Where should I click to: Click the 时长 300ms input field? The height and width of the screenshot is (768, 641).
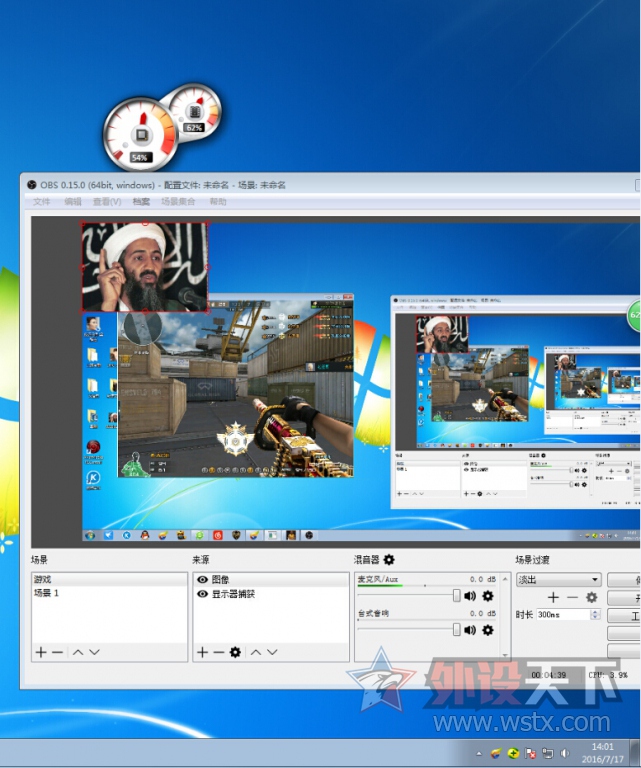pyautogui.click(x=563, y=614)
